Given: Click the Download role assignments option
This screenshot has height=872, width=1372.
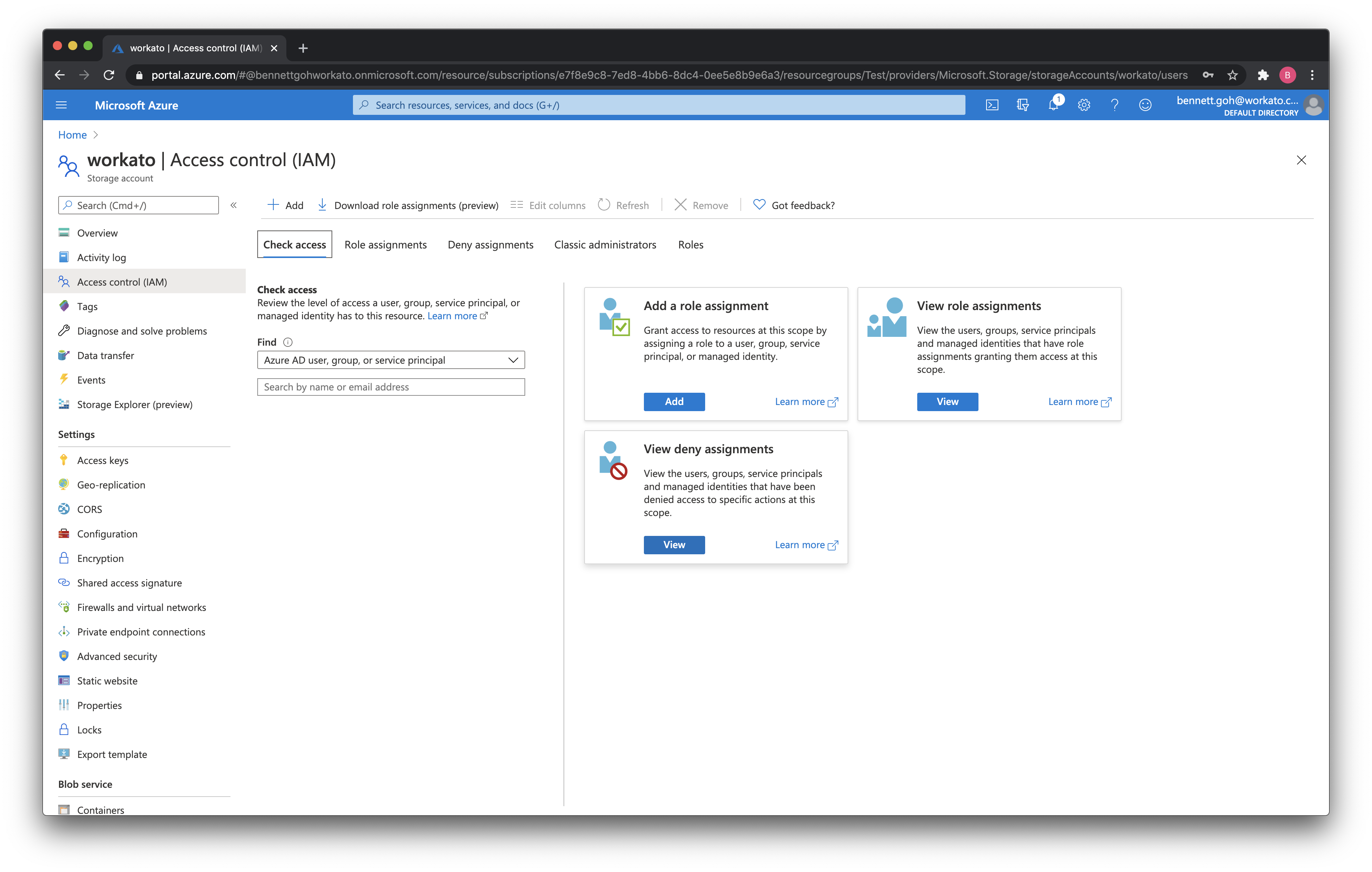Looking at the screenshot, I should click(409, 205).
